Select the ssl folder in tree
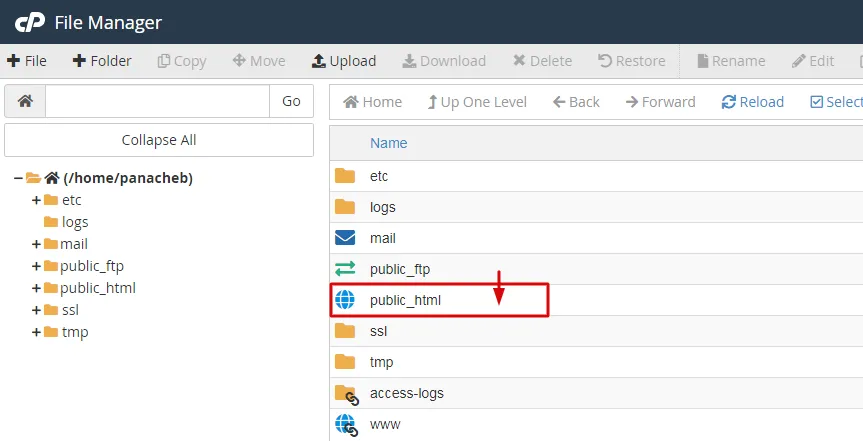This screenshot has height=441, width=863. click(x=70, y=310)
